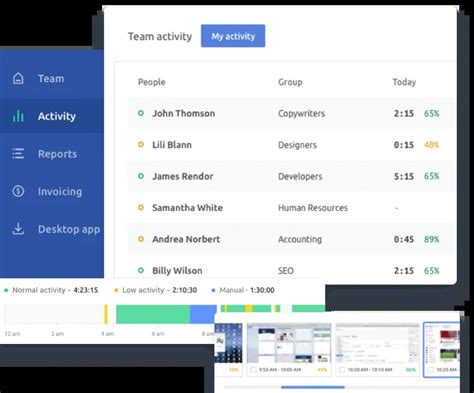Tick the 10:00 AM - 10:10 AM screenshot checkbox

(342, 370)
